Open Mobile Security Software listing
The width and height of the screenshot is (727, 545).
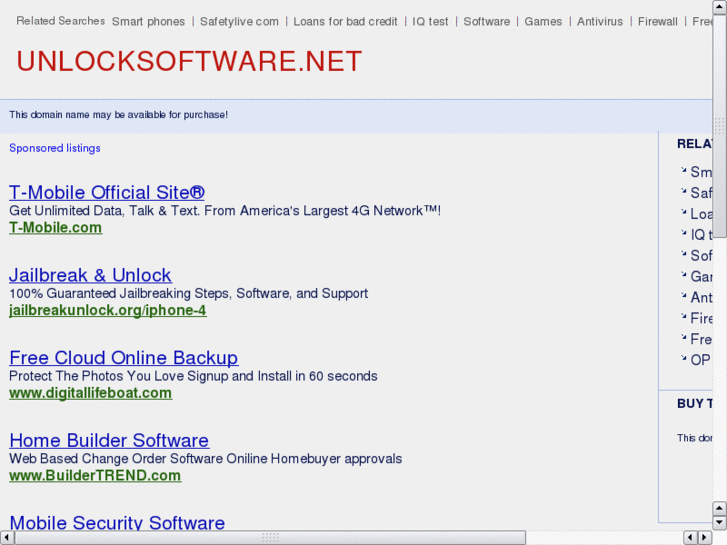[117, 522]
